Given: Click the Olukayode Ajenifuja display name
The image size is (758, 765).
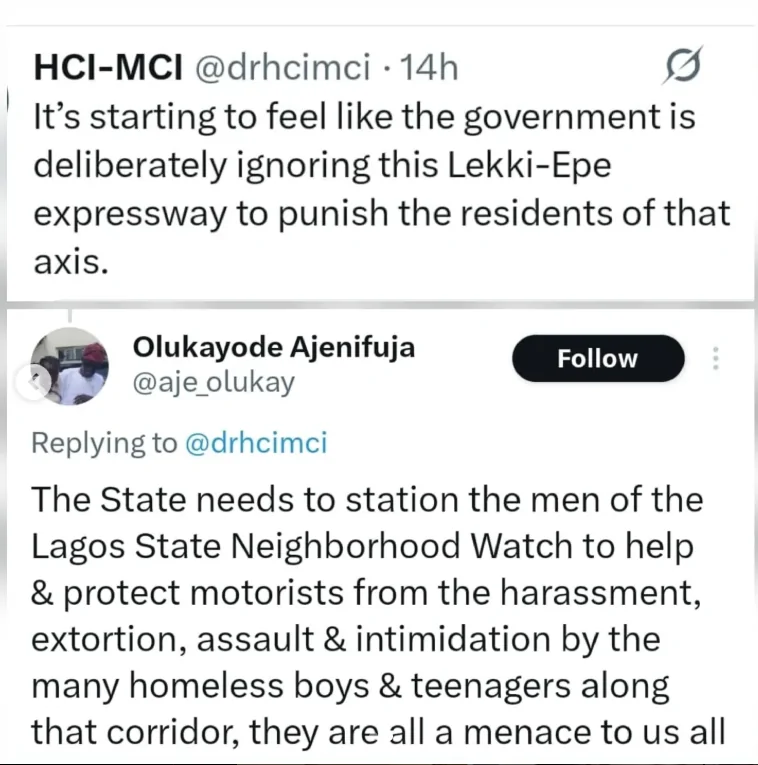Looking at the screenshot, I should click(273, 347).
